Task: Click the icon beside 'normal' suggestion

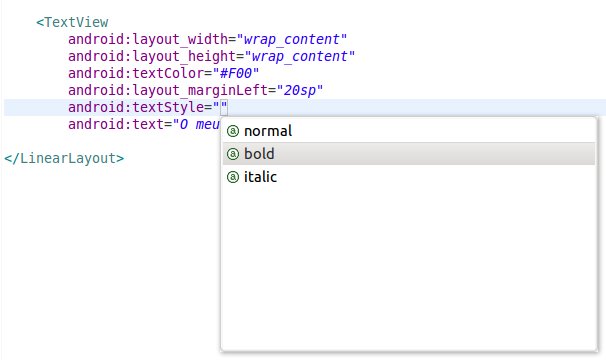Action: (x=233, y=131)
